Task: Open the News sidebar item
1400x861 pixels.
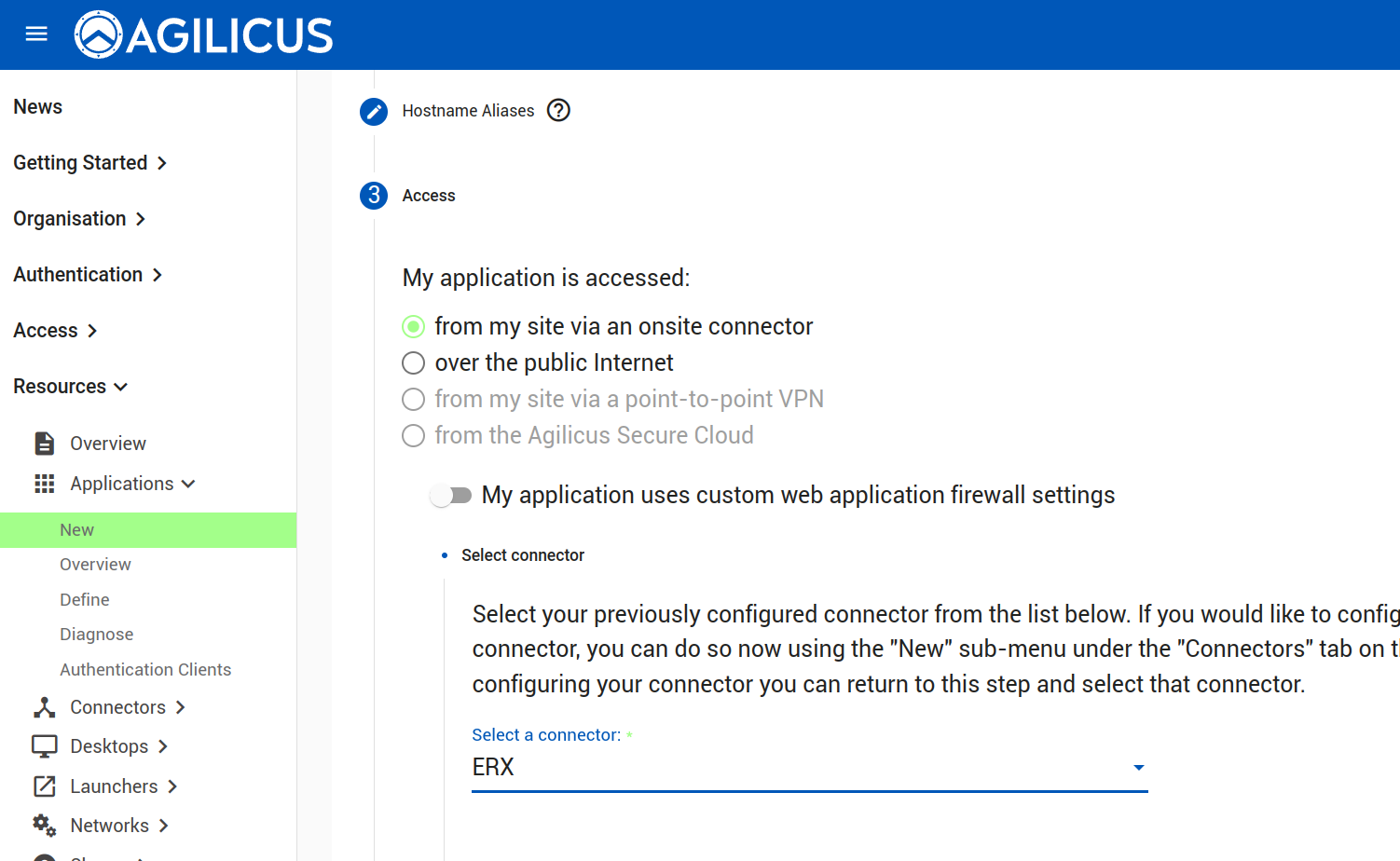Action: pos(38,107)
